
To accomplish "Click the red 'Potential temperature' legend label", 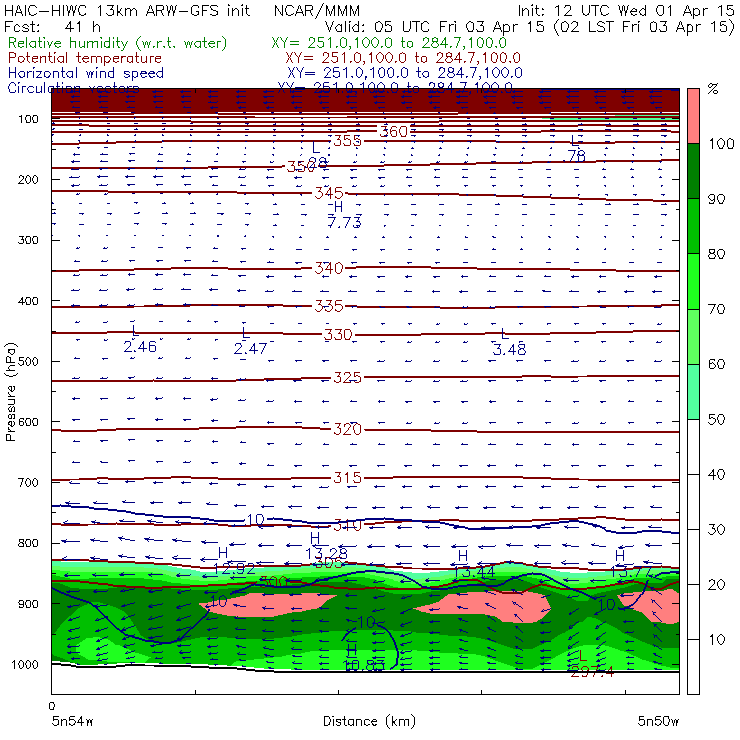I will tap(85, 58).
